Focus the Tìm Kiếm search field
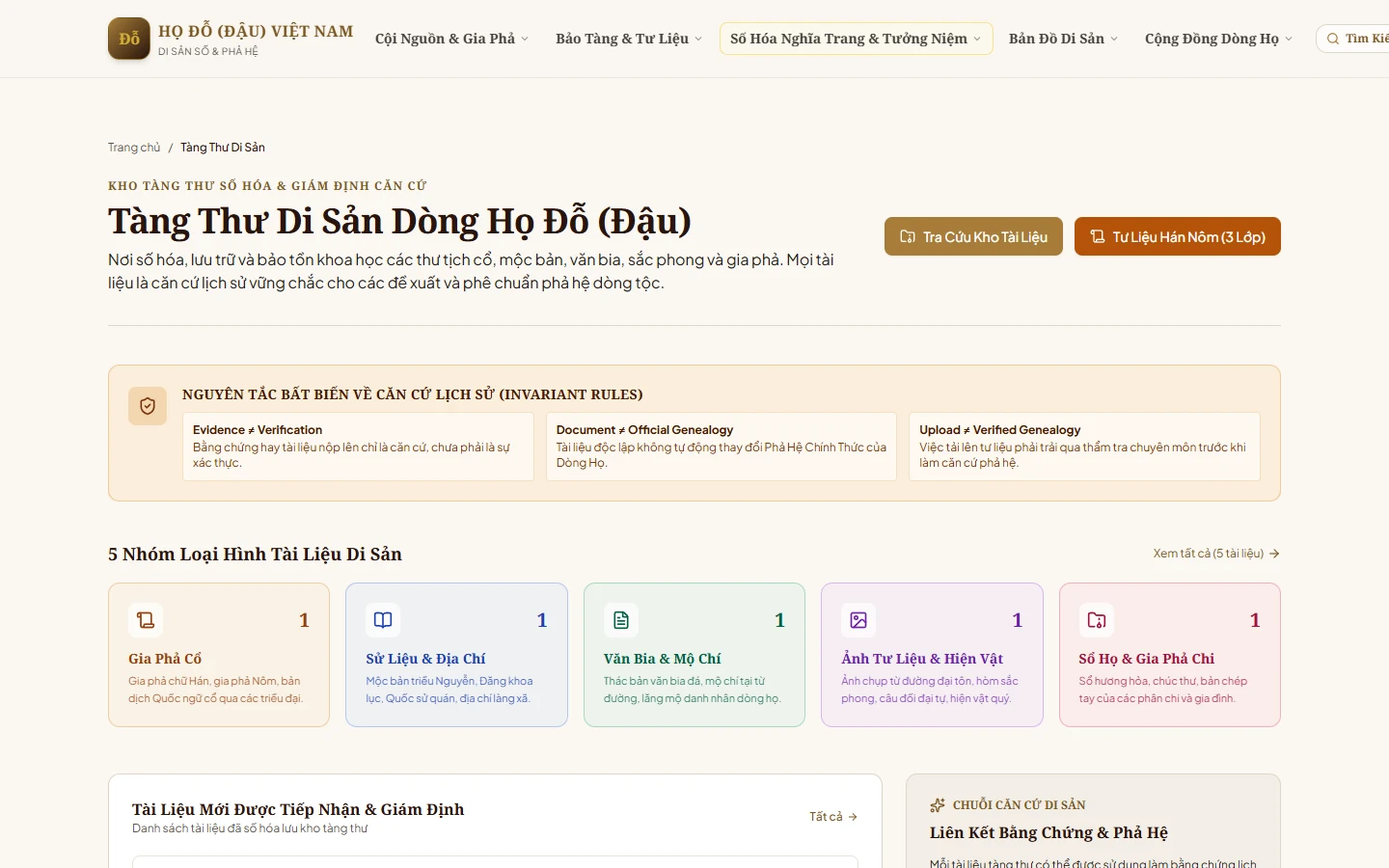Viewport: 1389px width, 868px height. pyautogui.click(x=1352, y=39)
